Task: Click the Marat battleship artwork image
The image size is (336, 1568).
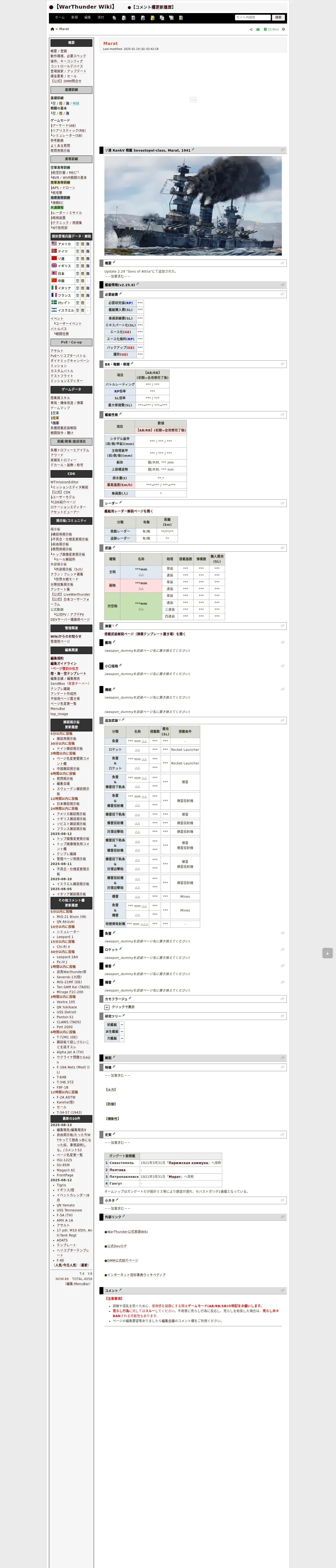Action: (193, 206)
